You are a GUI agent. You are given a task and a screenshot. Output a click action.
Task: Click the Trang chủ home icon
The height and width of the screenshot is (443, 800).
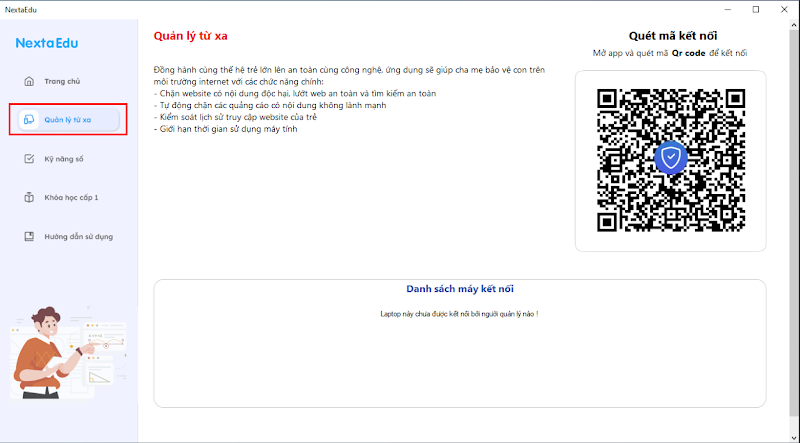pos(29,81)
